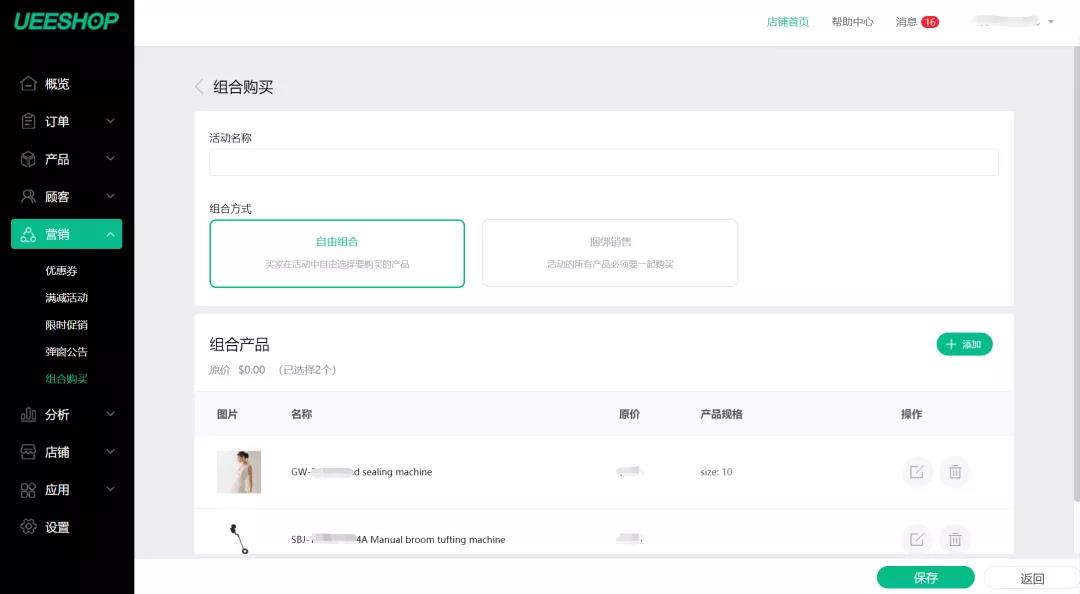
Task: Click the UEESHOP logo
Action: coord(66,21)
